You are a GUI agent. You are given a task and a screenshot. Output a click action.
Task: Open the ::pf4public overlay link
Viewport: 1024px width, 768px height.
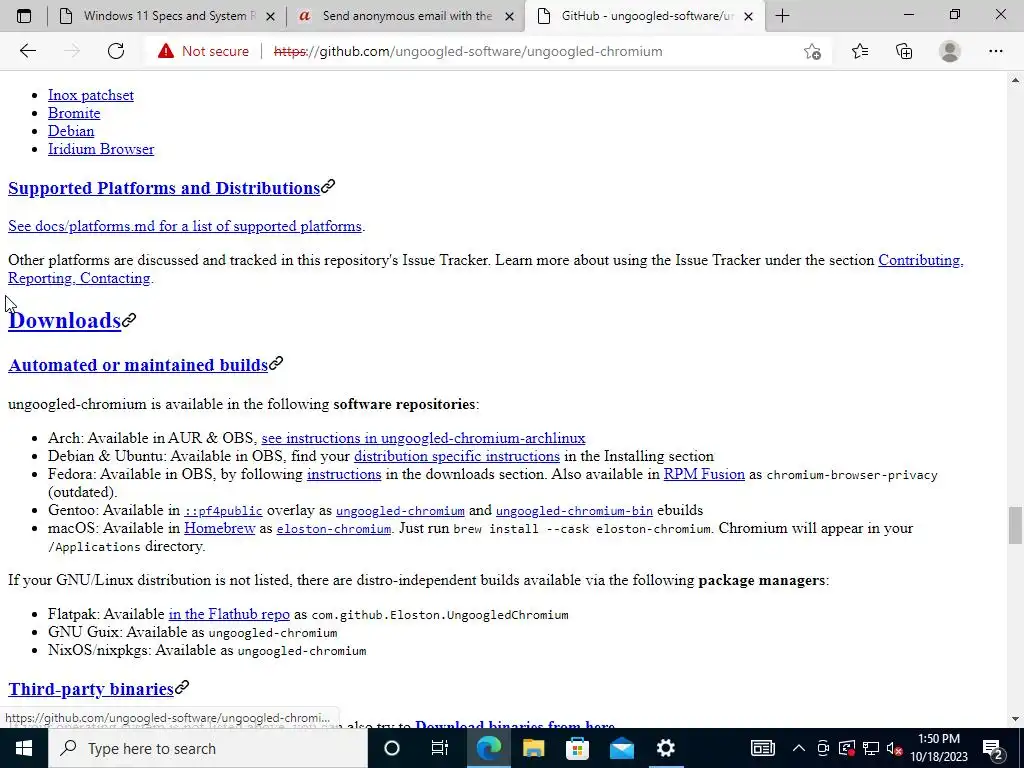pyautogui.click(x=223, y=511)
